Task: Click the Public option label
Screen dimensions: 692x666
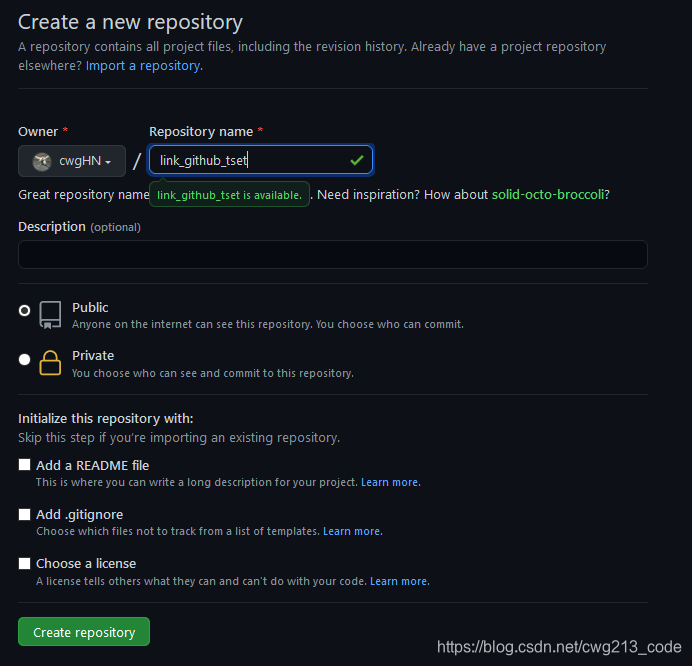Action: 90,307
